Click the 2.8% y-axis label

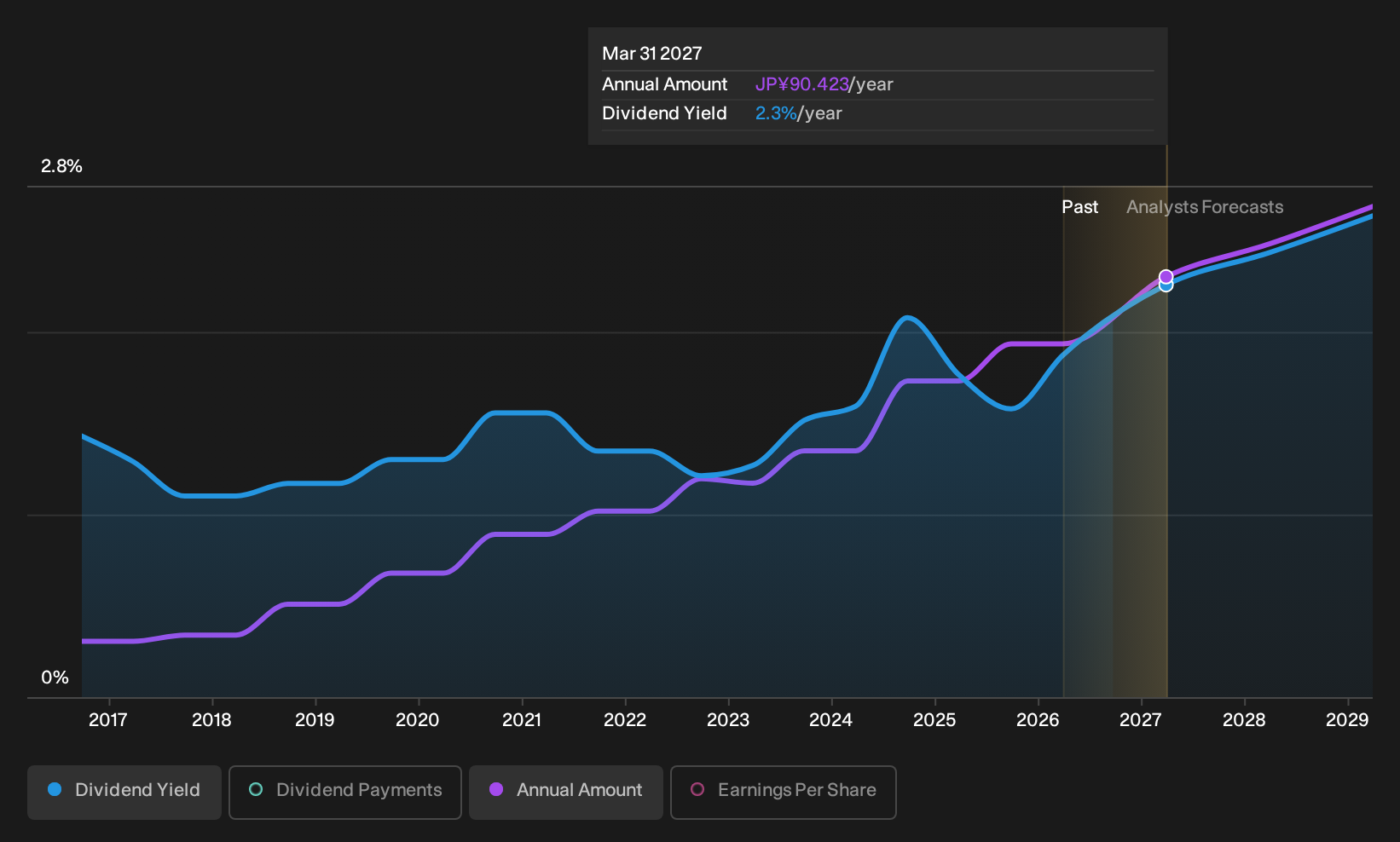(x=61, y=166)
